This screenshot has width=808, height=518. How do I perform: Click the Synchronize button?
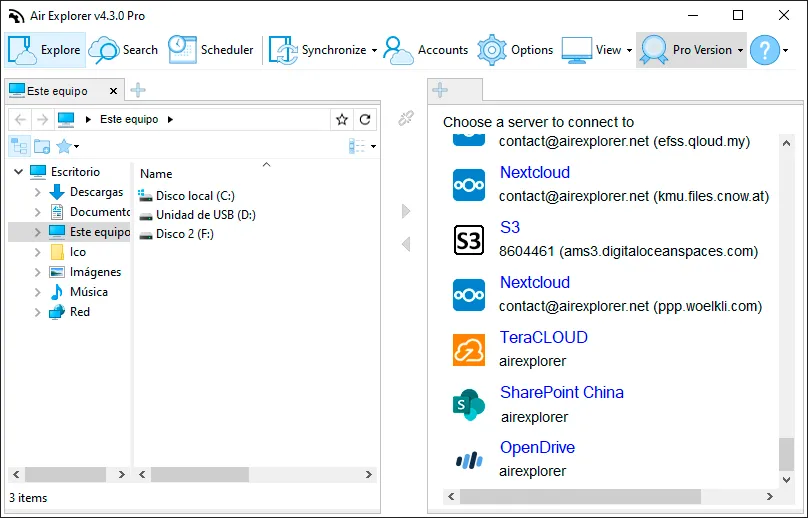[x=317, y=50]
